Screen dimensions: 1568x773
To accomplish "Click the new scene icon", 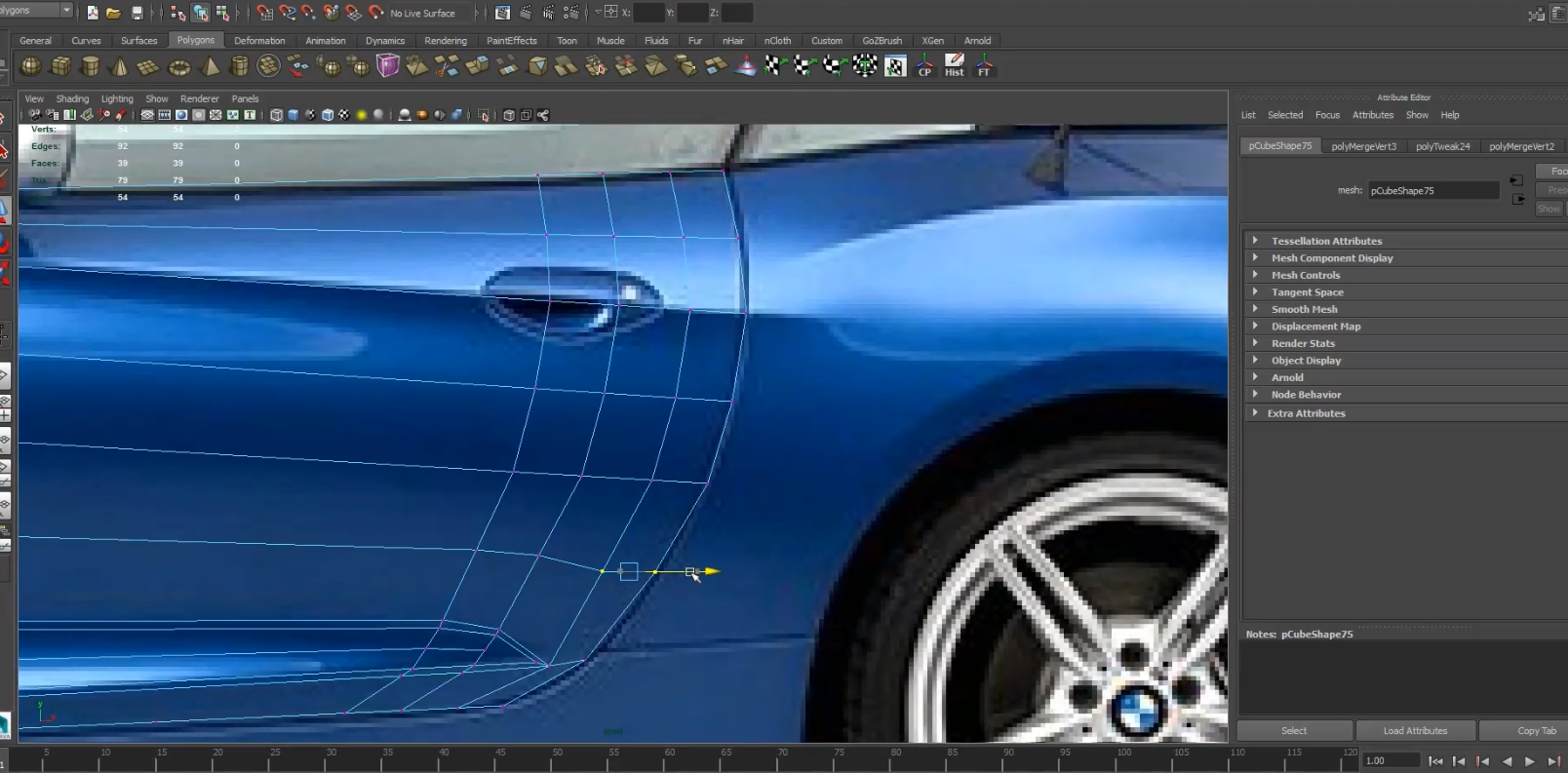I will pos(93,13).
